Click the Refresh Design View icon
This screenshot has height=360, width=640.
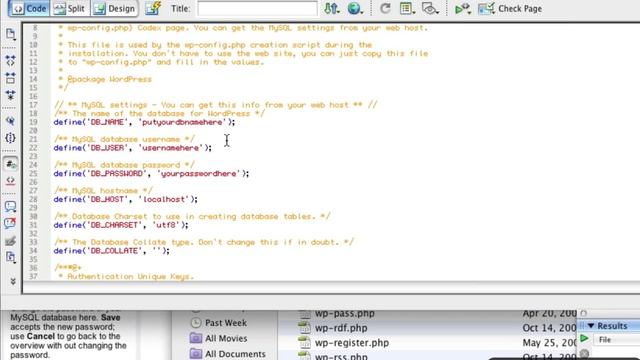(x=385, y=8)
